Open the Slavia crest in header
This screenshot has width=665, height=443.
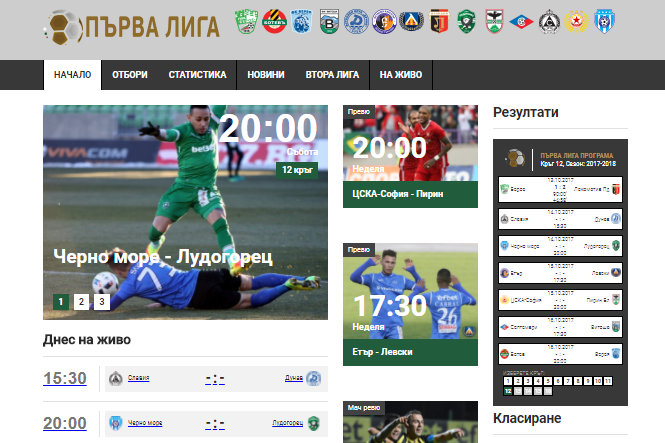(549, 21)
